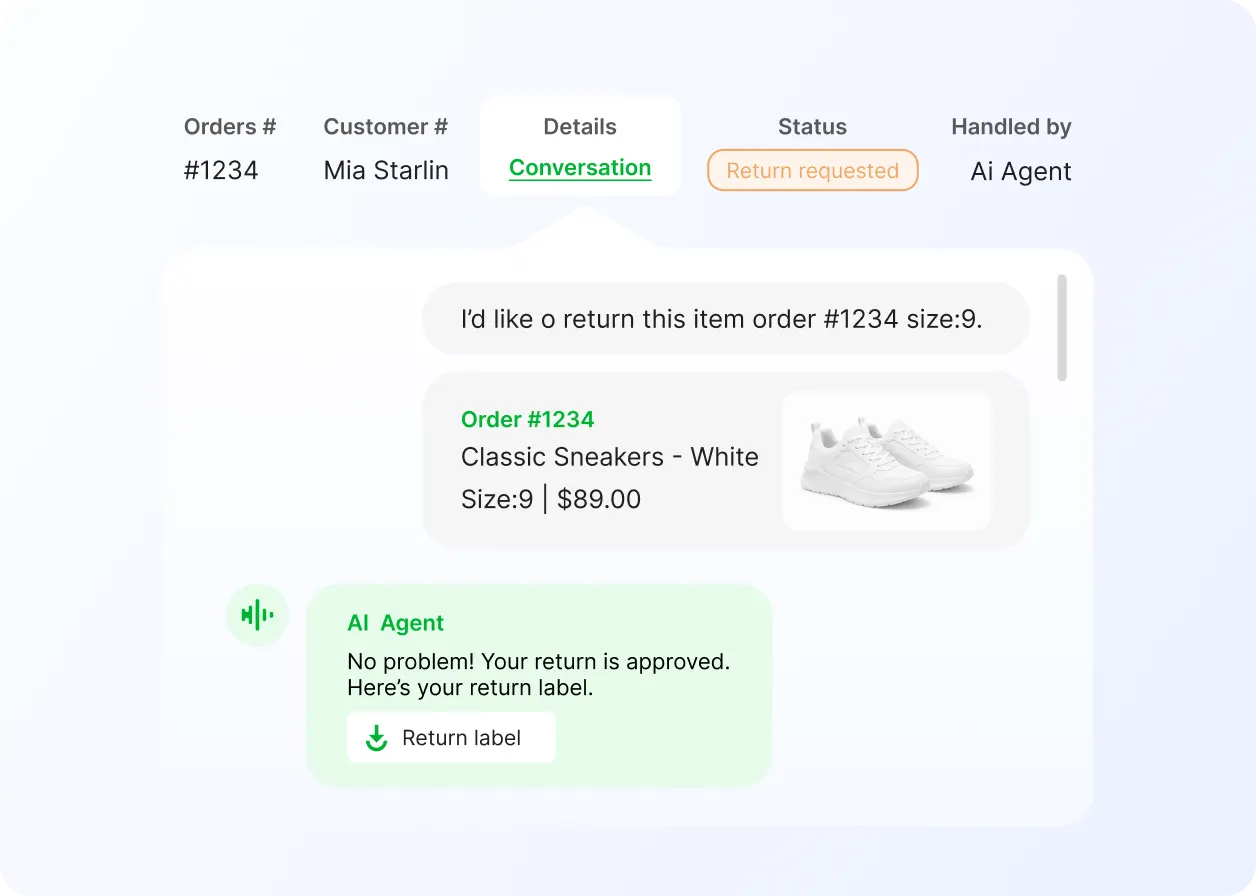The width and height of the screenshot is (1256, 896).
Task: Click the Order #1234 green link
Action: tap(528, 420)
